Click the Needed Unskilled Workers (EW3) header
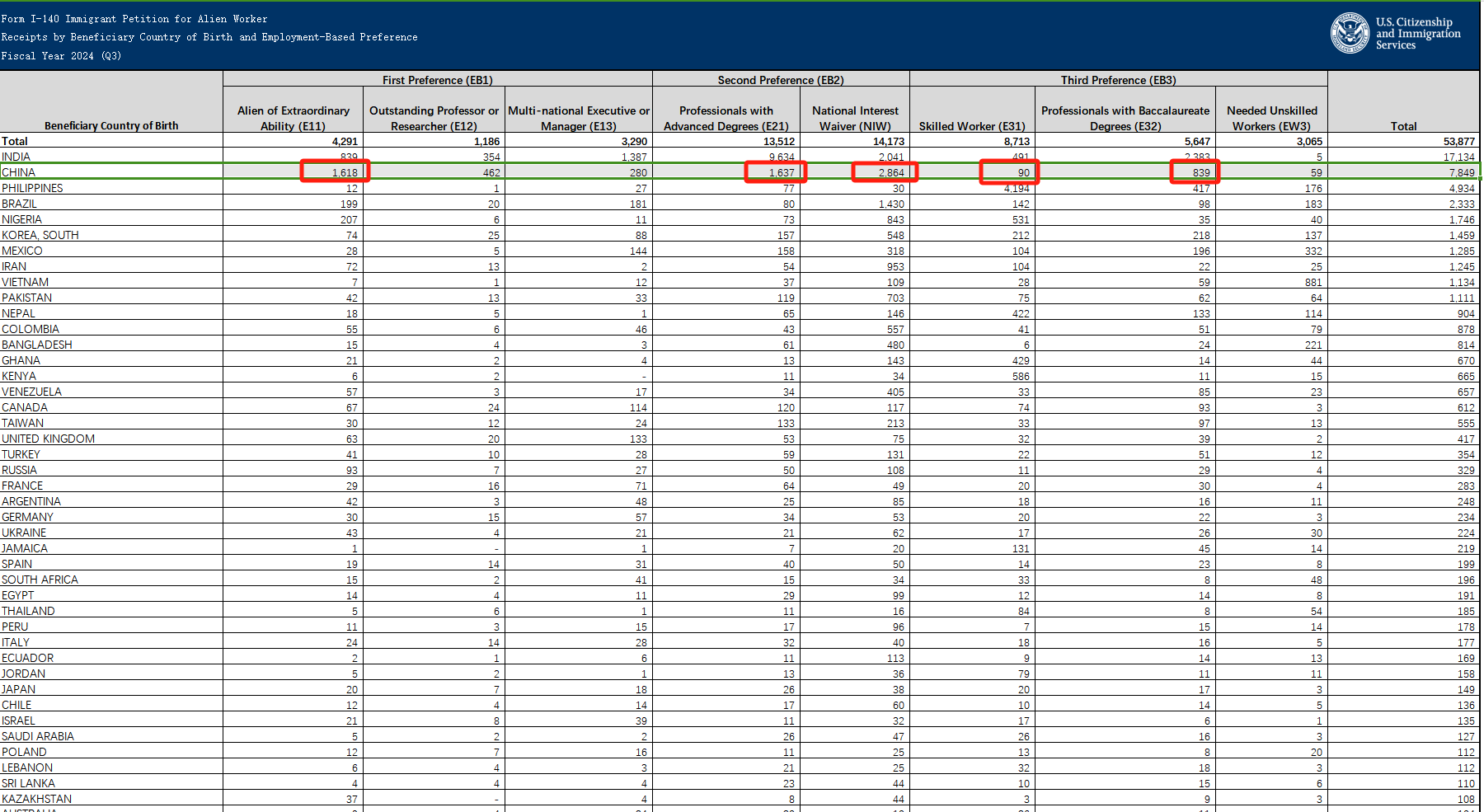 pos(1271,118)
